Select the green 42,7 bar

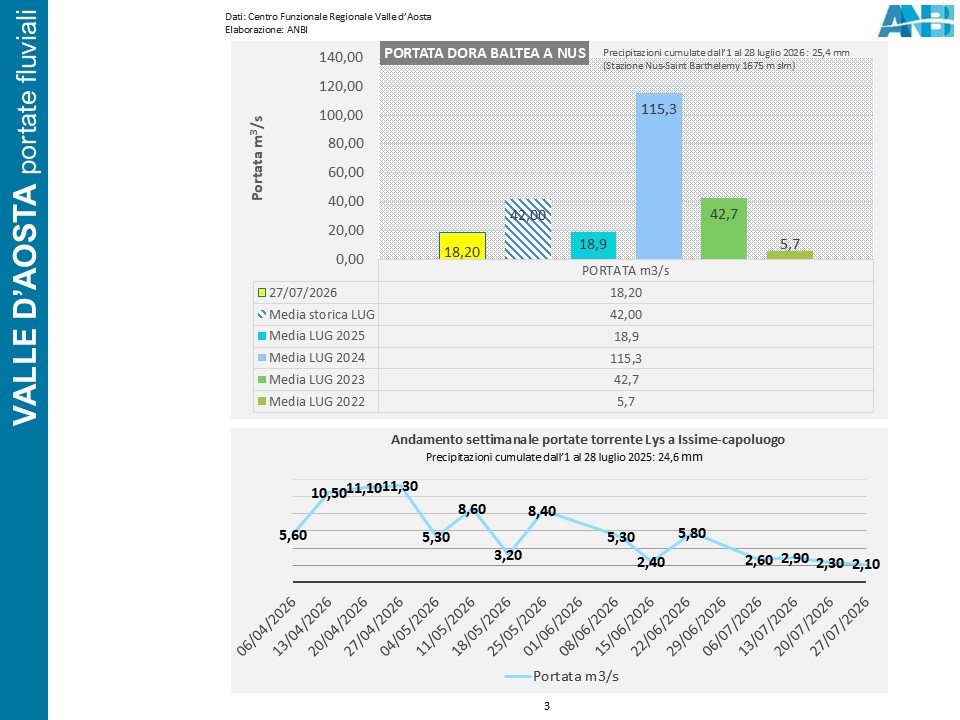coord(724,228)
